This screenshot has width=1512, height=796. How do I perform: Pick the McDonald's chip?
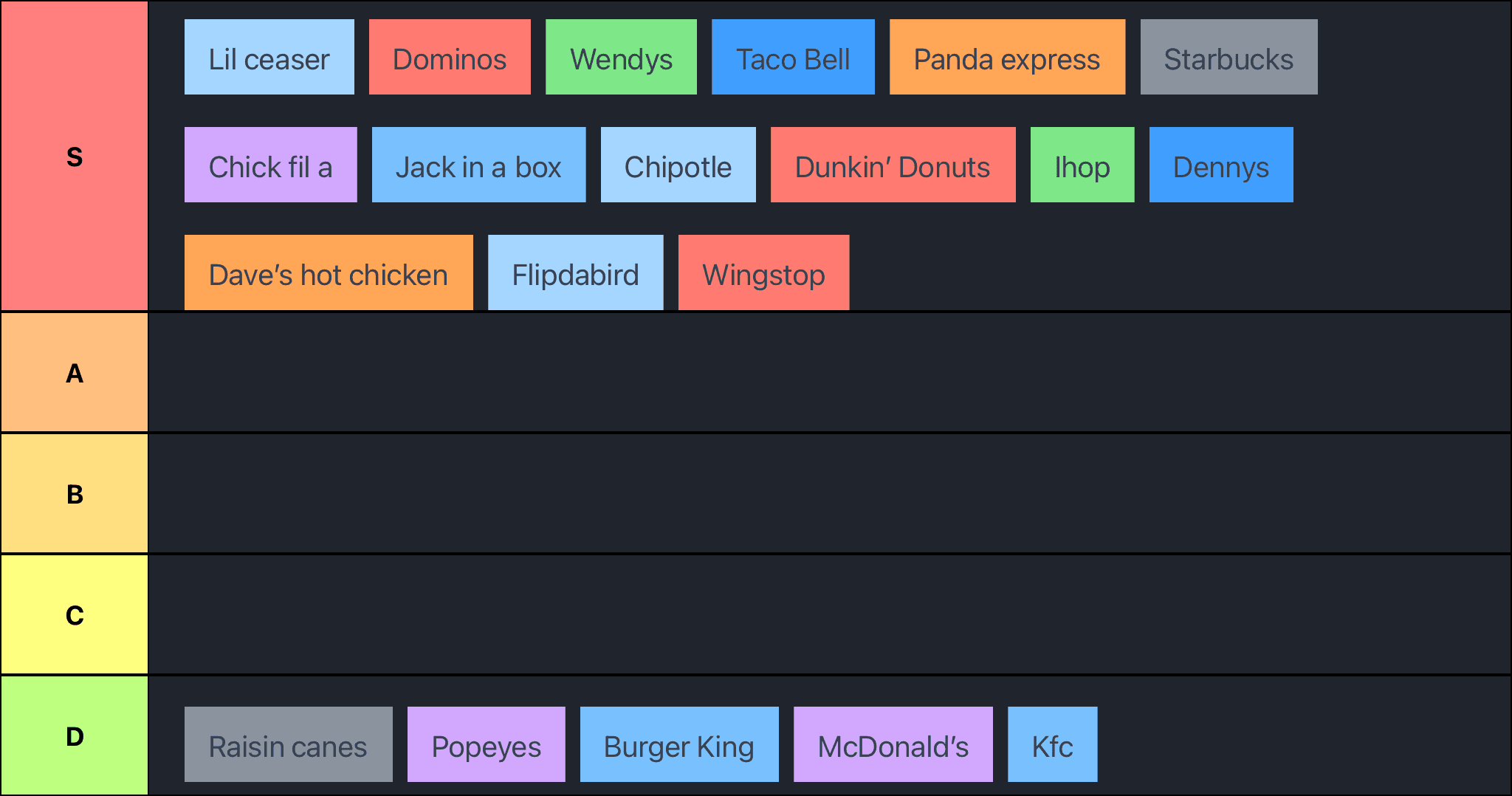tap(893, 745)
